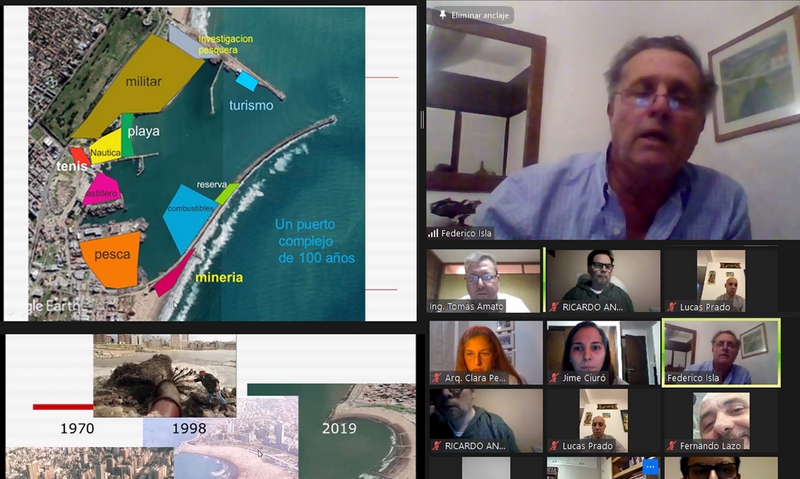800x479 pixels.
Task: Click muted mic icon on Jime Ciuró tile
Action: [553, 378]
